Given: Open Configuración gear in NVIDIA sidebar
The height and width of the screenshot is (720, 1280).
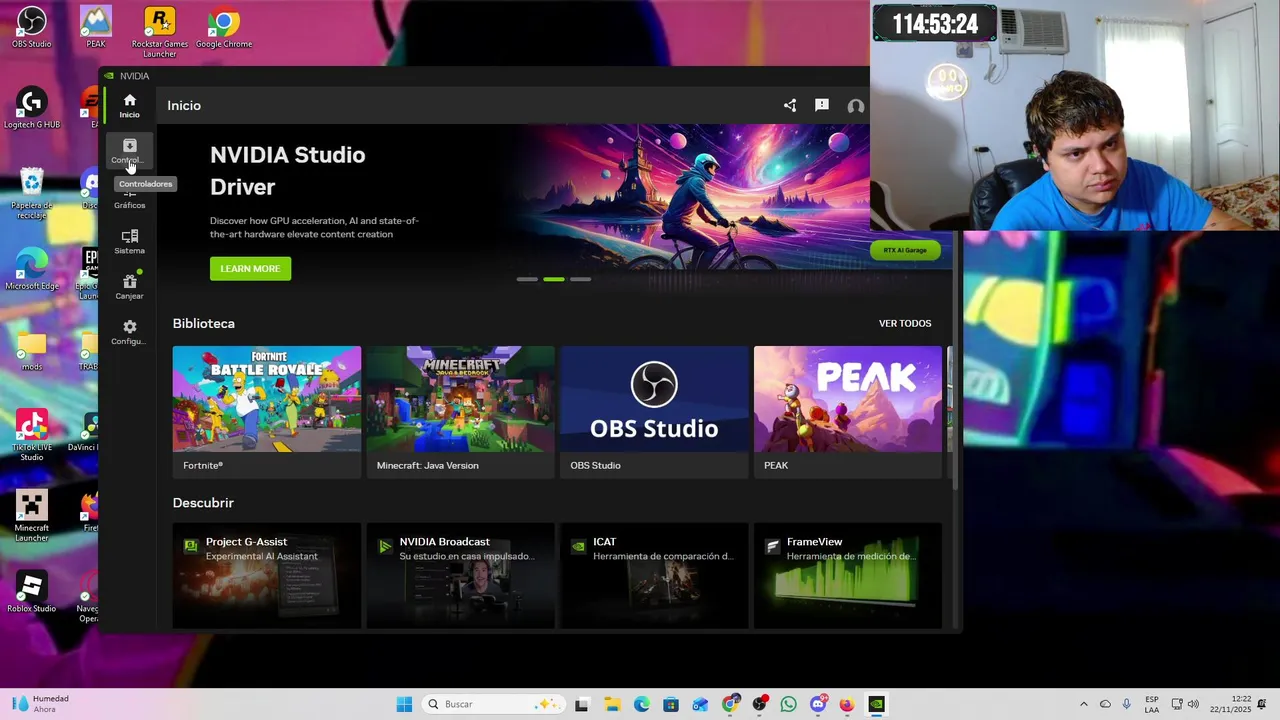Looking at the screenshot, I should (x=129, y=332).
